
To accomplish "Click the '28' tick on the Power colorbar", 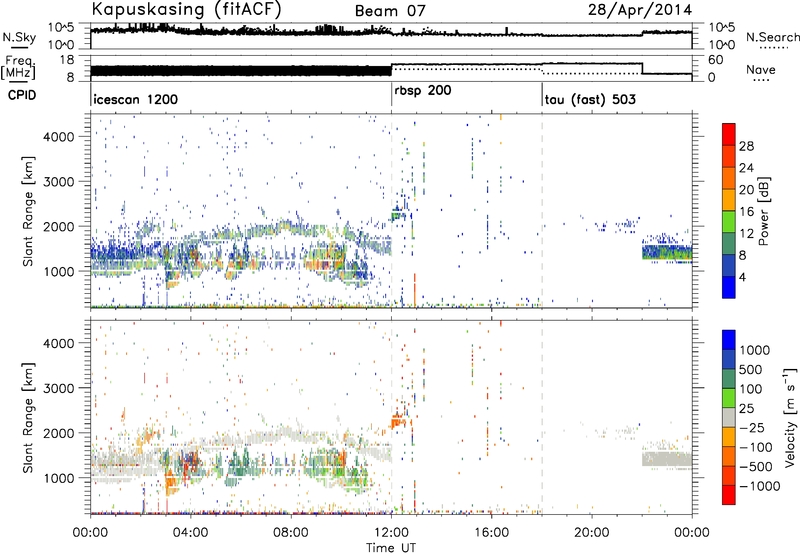I will click(x=746, y=146).
